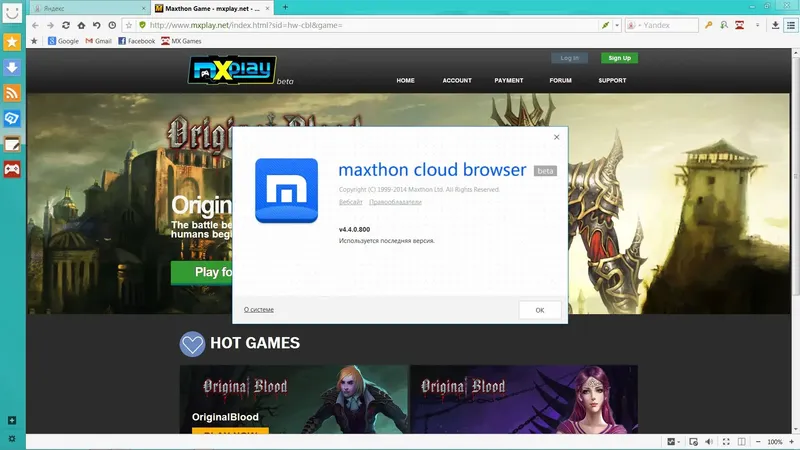Mute browser sound via speaker icon
Viewport: 800px width, 450px height.
click(x=709, y=442)
